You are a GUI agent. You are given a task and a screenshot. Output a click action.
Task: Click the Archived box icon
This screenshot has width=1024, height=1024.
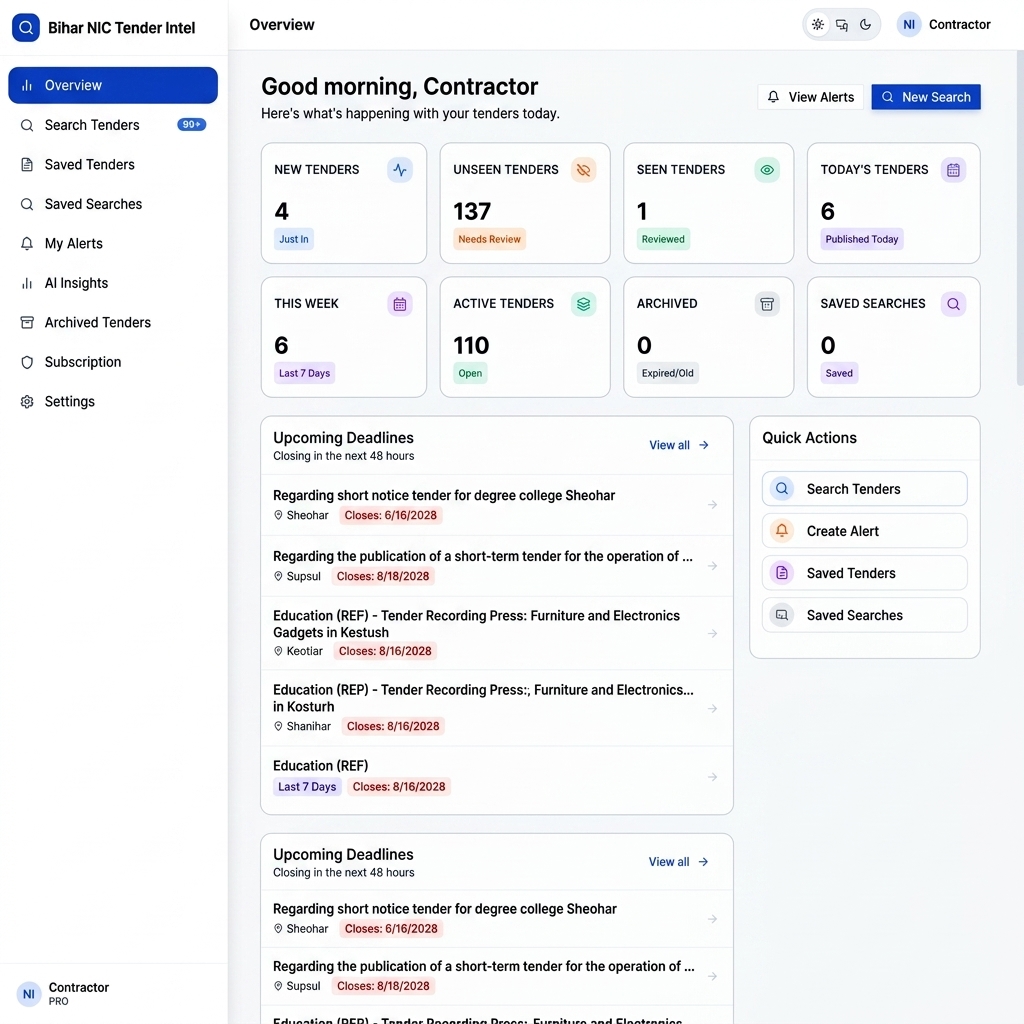point(767,304)
